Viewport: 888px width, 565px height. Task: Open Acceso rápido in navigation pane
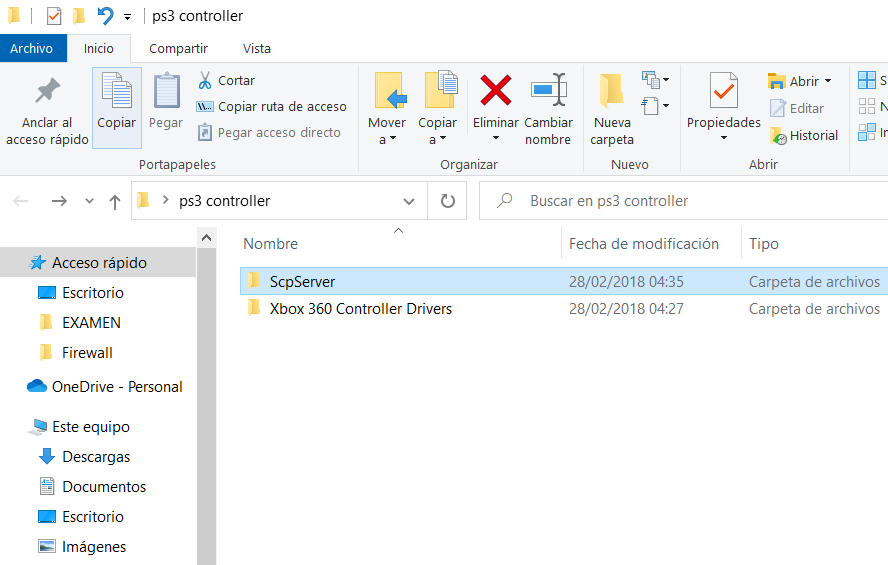[99, 263]
